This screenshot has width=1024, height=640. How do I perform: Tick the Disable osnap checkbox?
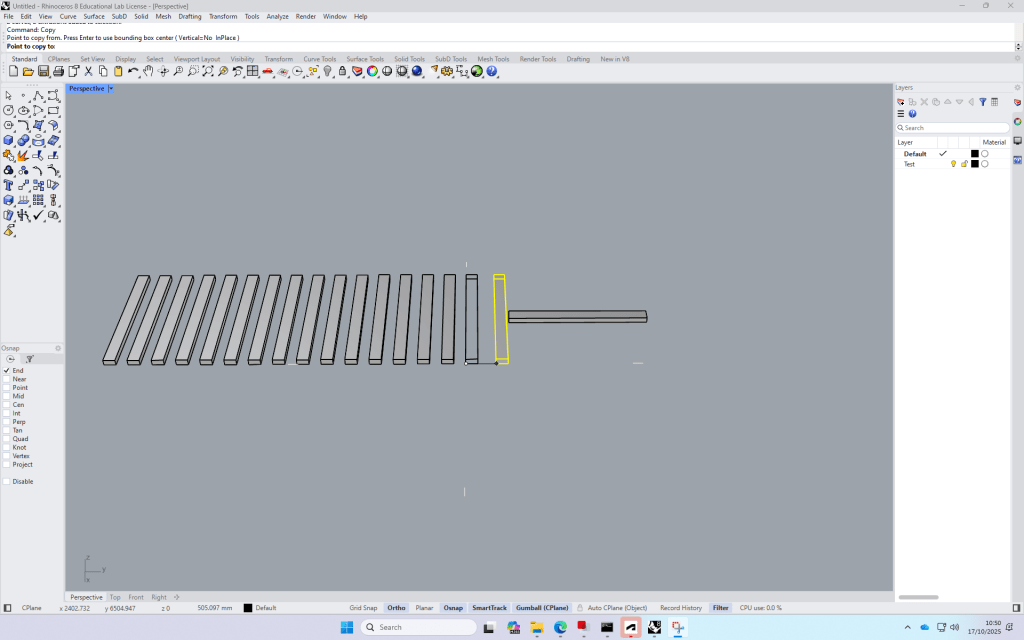pos(6,481)
